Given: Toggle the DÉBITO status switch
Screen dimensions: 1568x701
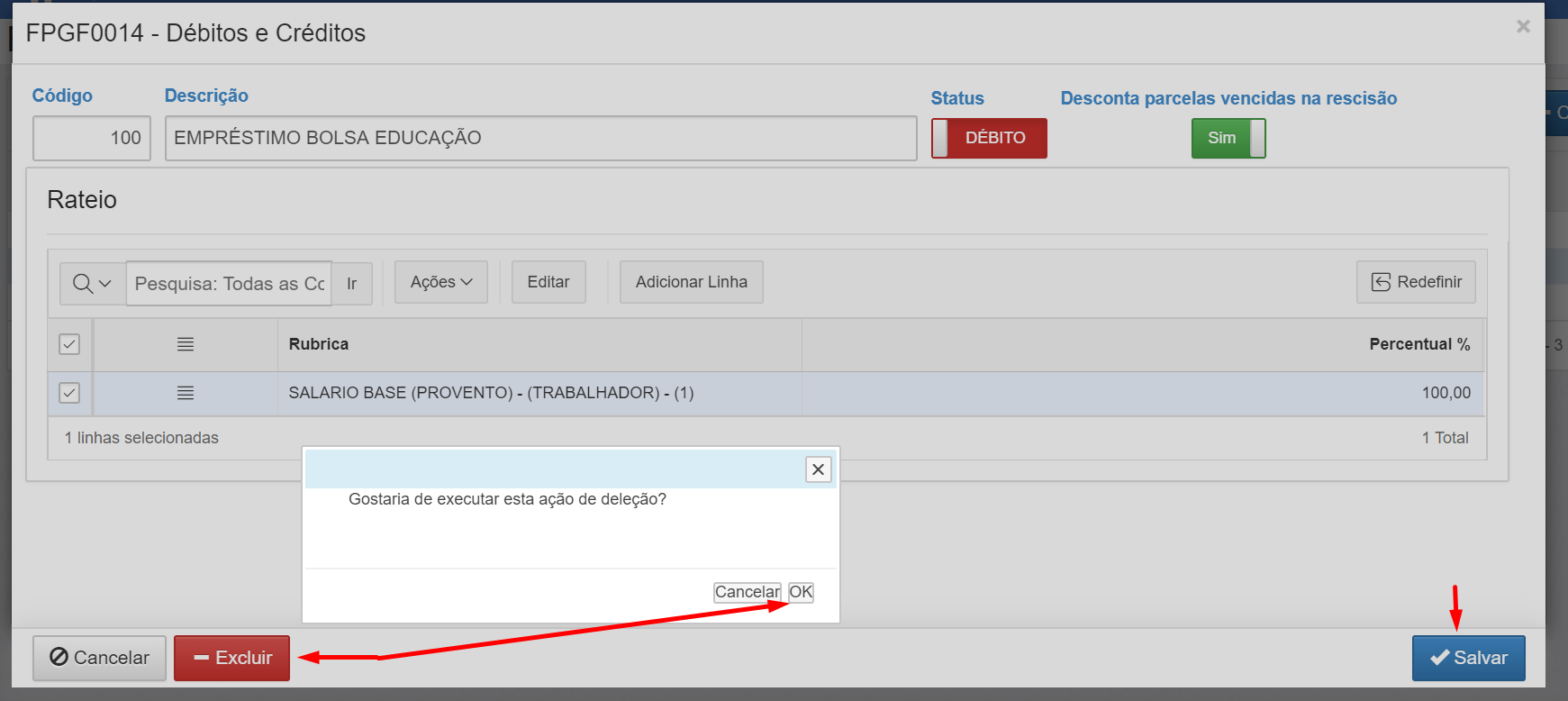Looking at the screenshot, I should tap(989, 138).
